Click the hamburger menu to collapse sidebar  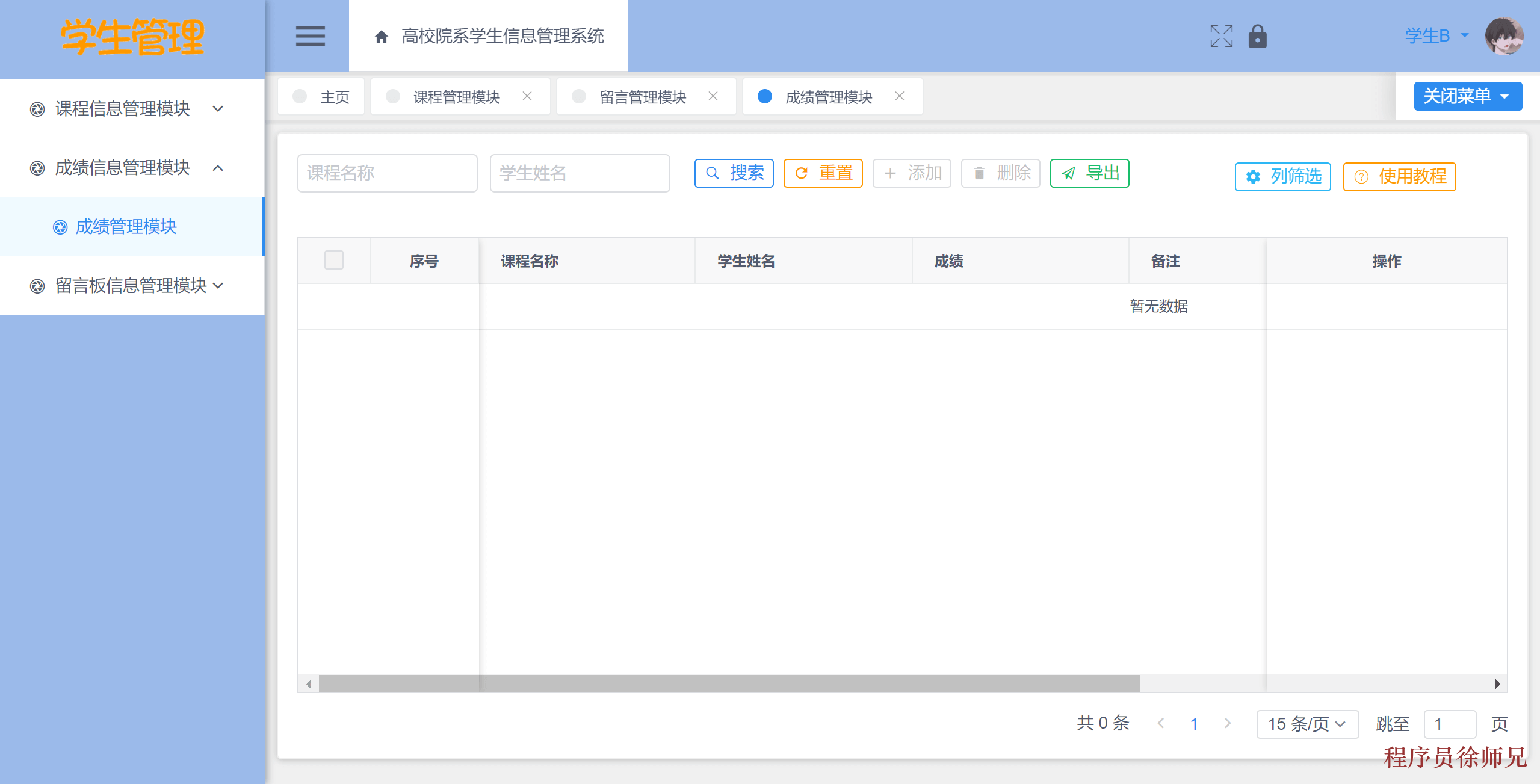[311, 36]
